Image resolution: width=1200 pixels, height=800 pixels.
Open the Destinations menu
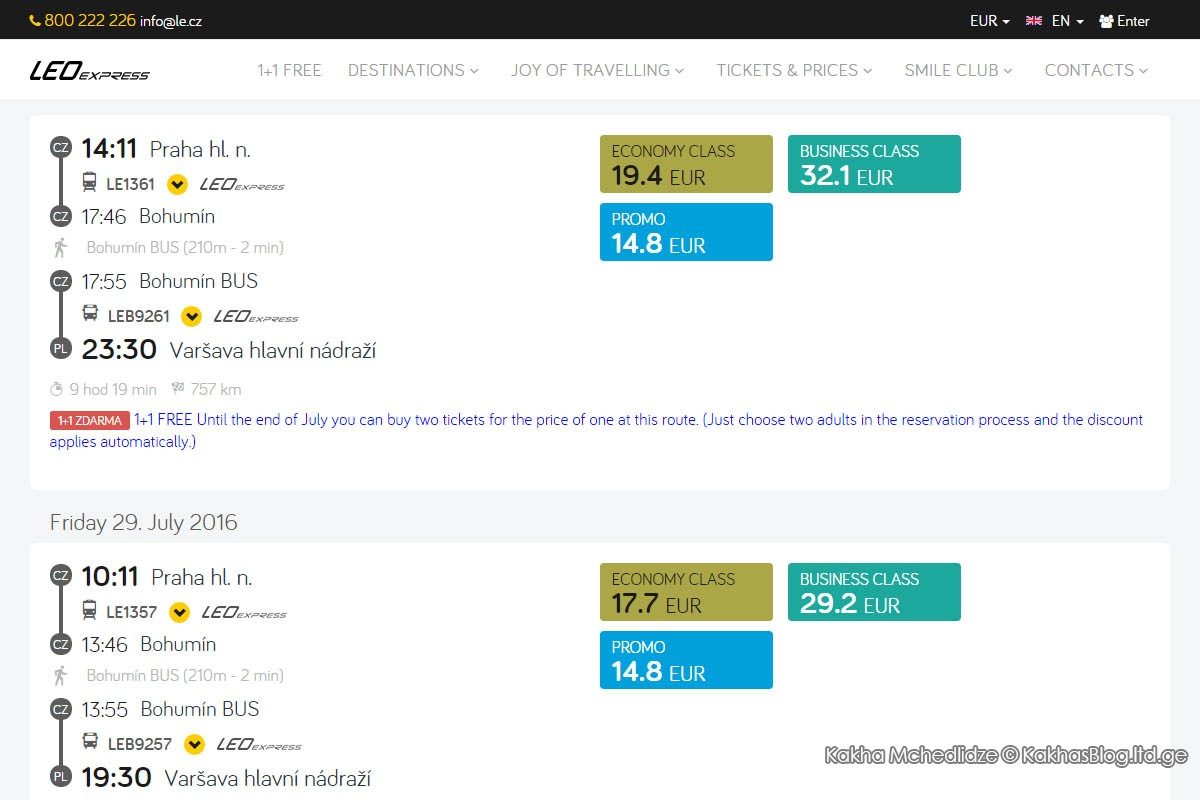point(413,70)
